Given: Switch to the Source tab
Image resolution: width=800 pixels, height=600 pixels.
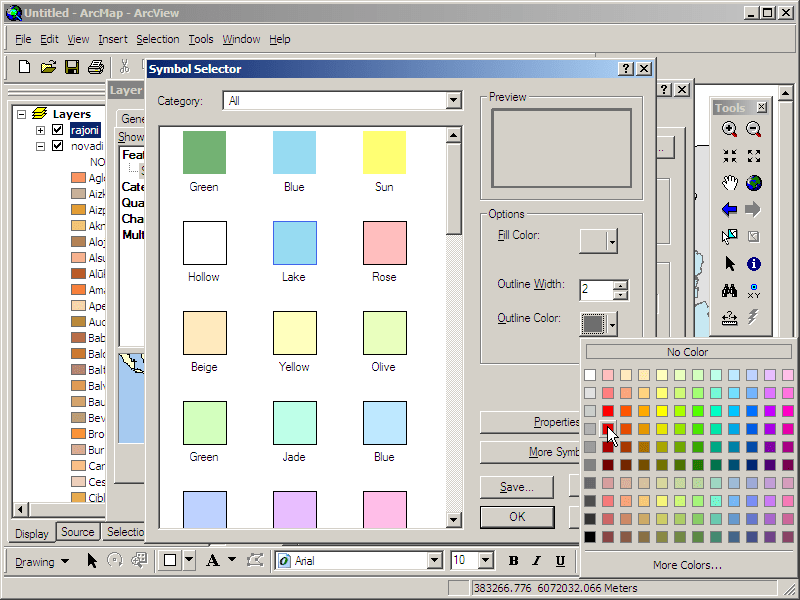Looking at the screenshot, I should (x=78, y=532).
